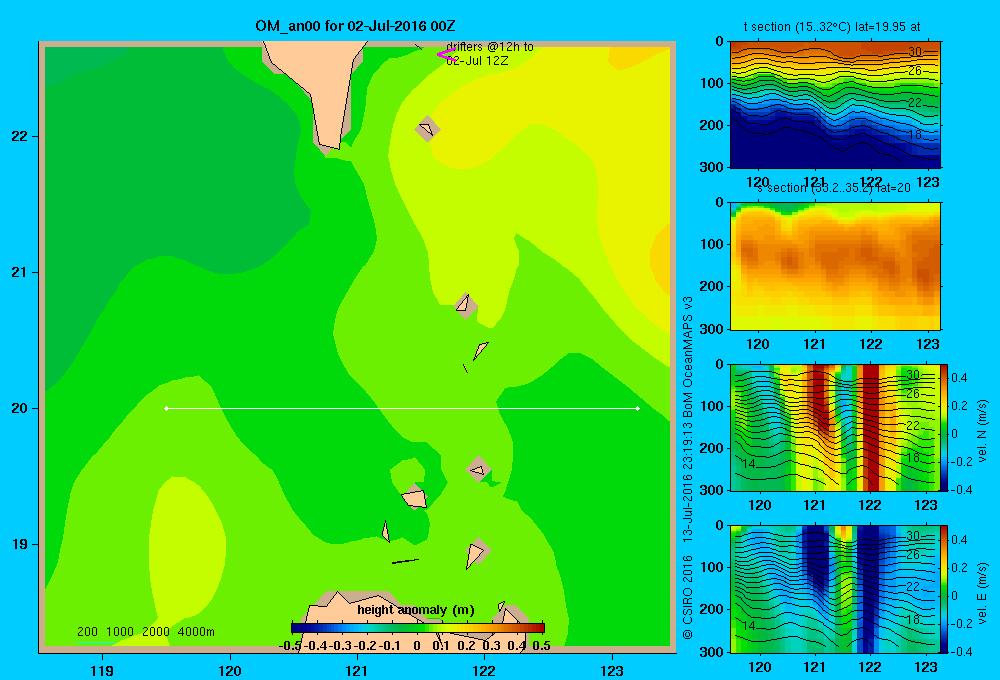Click the "BoM OceanMAPS v3" vertical text
The image size is (1000, 680).
pyautogui.click(x=688, y=357)
